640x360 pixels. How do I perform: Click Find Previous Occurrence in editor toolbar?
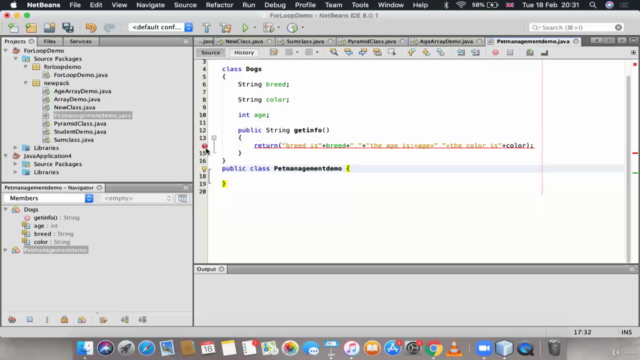click(348, 52)
